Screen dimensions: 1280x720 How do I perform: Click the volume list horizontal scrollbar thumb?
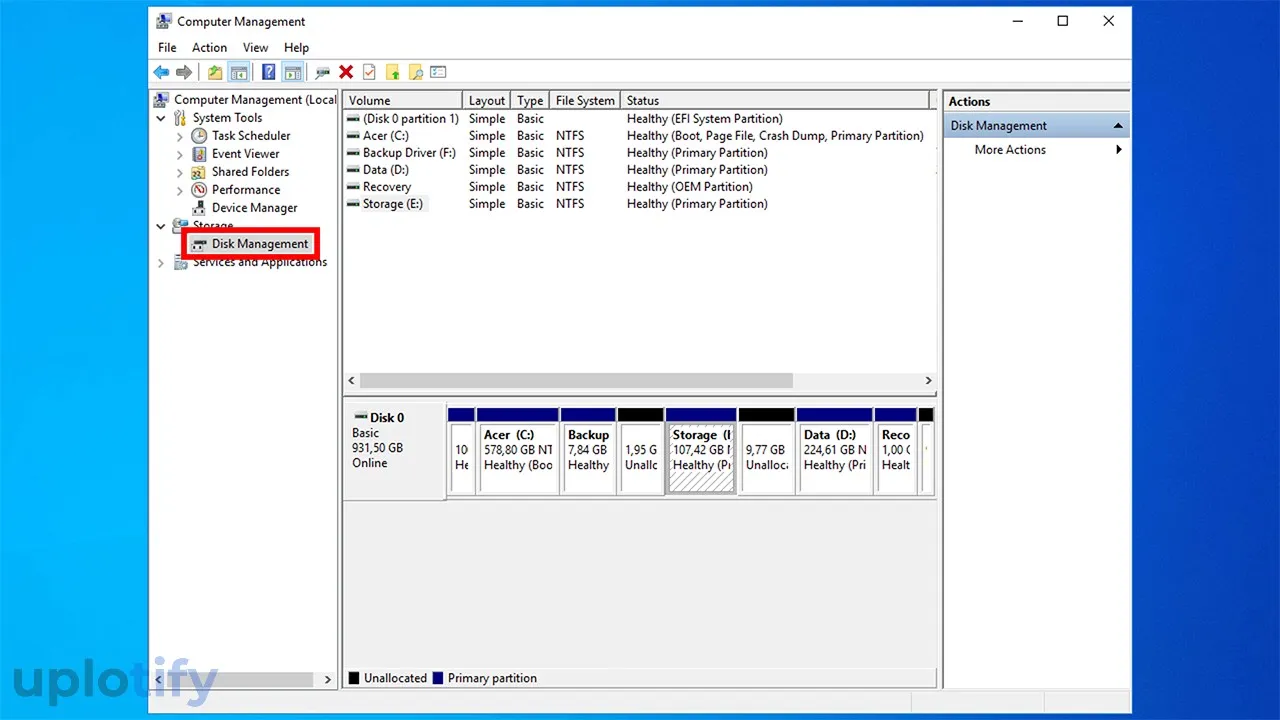tap(576, 381)
